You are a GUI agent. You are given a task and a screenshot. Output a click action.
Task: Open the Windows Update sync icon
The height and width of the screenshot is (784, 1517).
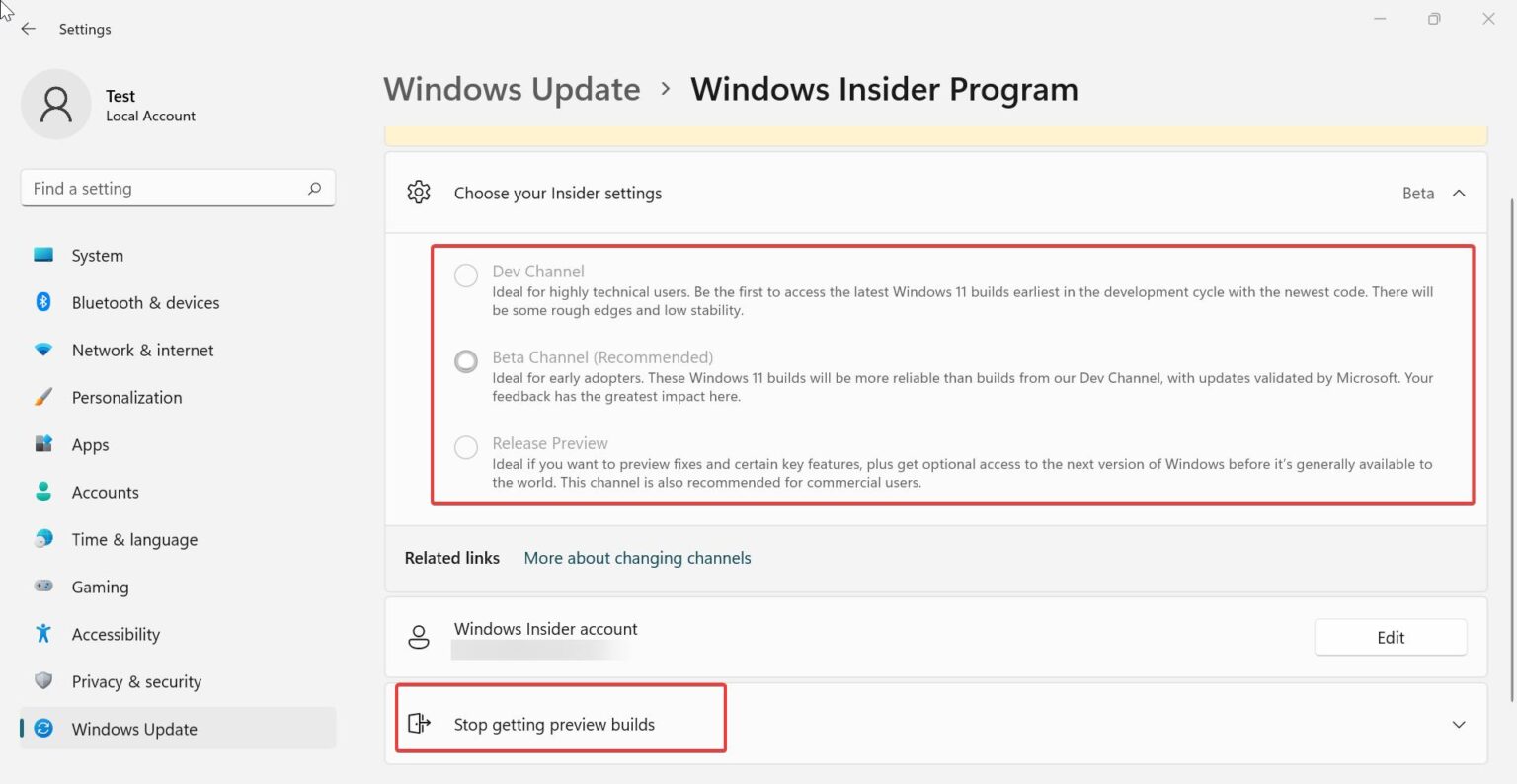tap(43, 729)
